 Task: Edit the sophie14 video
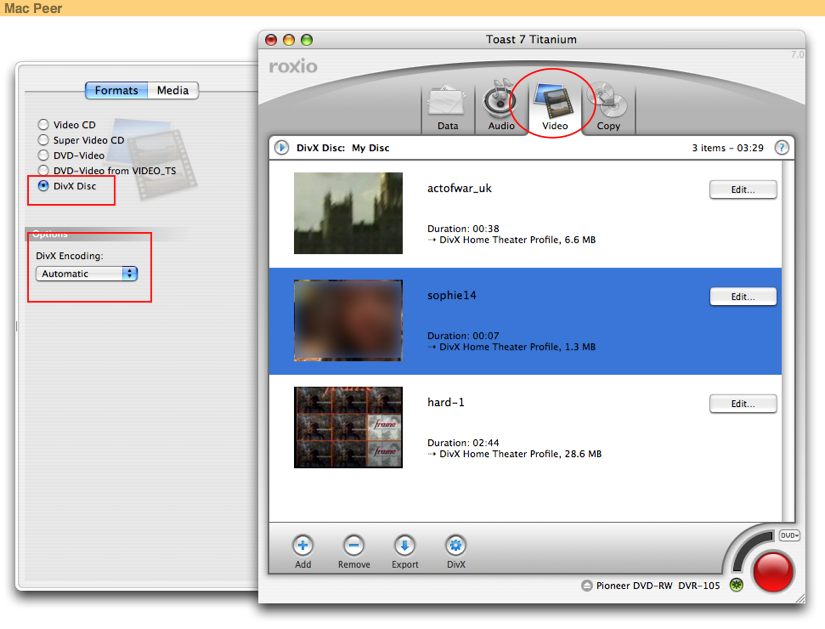(x=743, y=296)
